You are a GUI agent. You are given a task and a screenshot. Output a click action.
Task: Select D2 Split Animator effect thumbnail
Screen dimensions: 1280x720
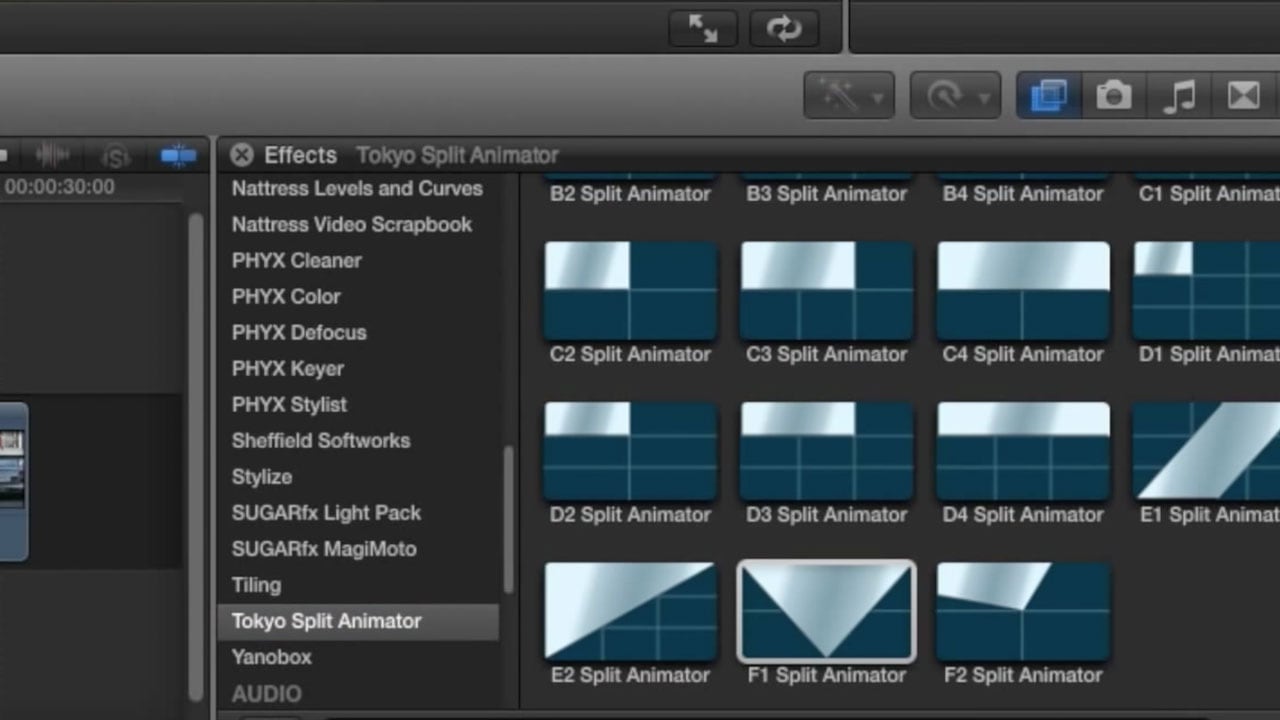click(x=630, y=450)
